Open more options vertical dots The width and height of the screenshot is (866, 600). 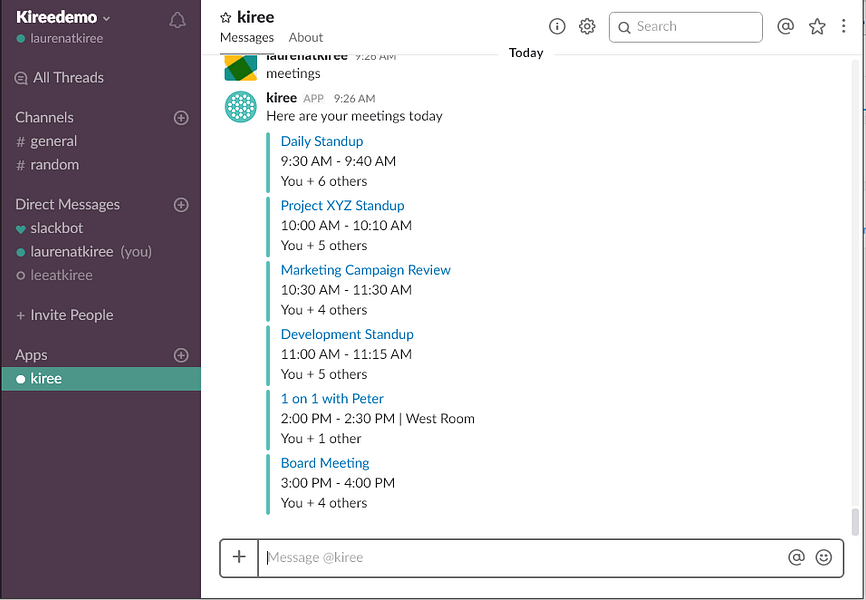click(x=843, y=26)
